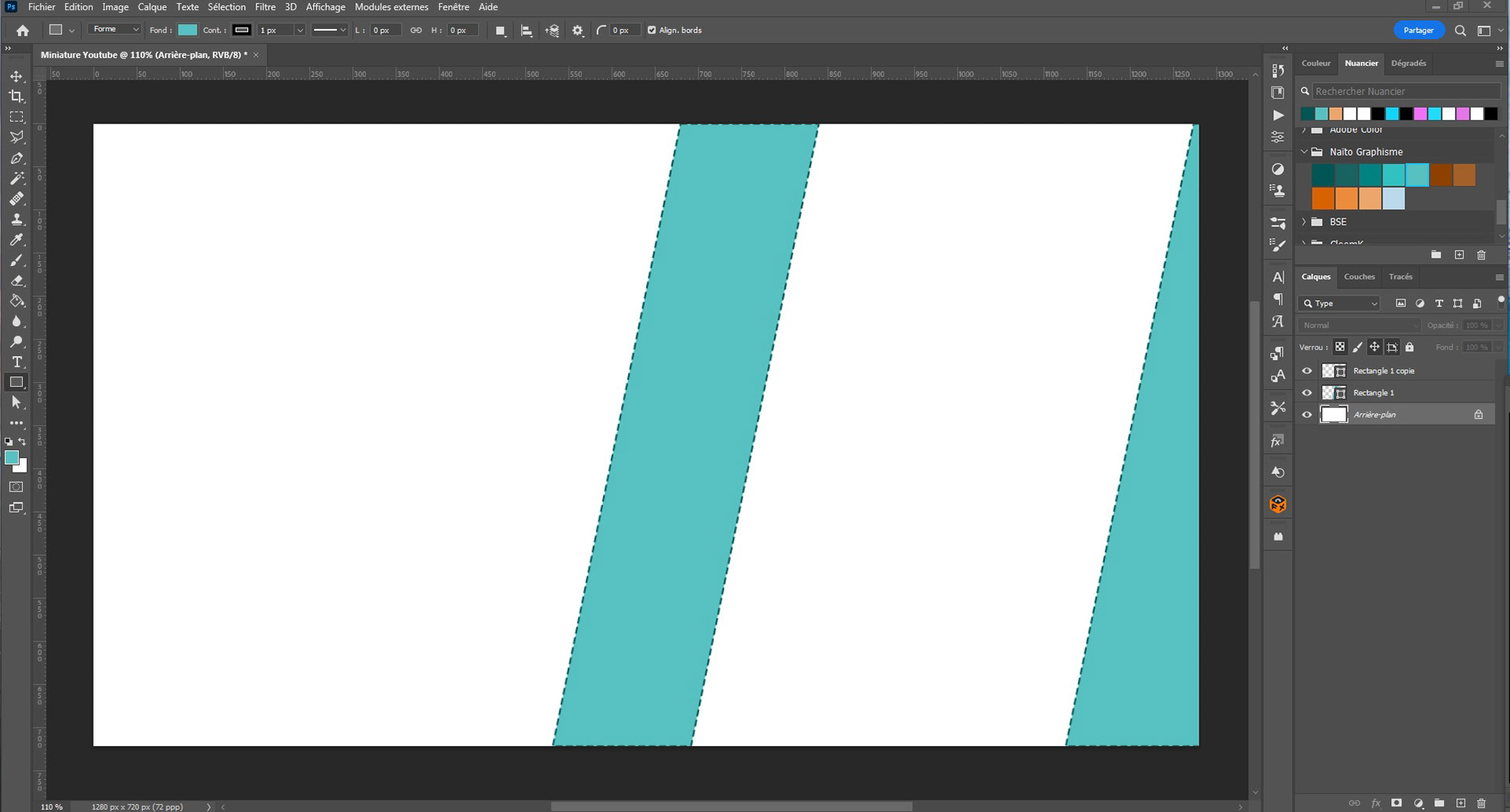The height and width of the screenshot is (812, 1510).
Task: Toggle lock image pixels brush icon
Action: pyautogui.click(x=1357, y=347)
